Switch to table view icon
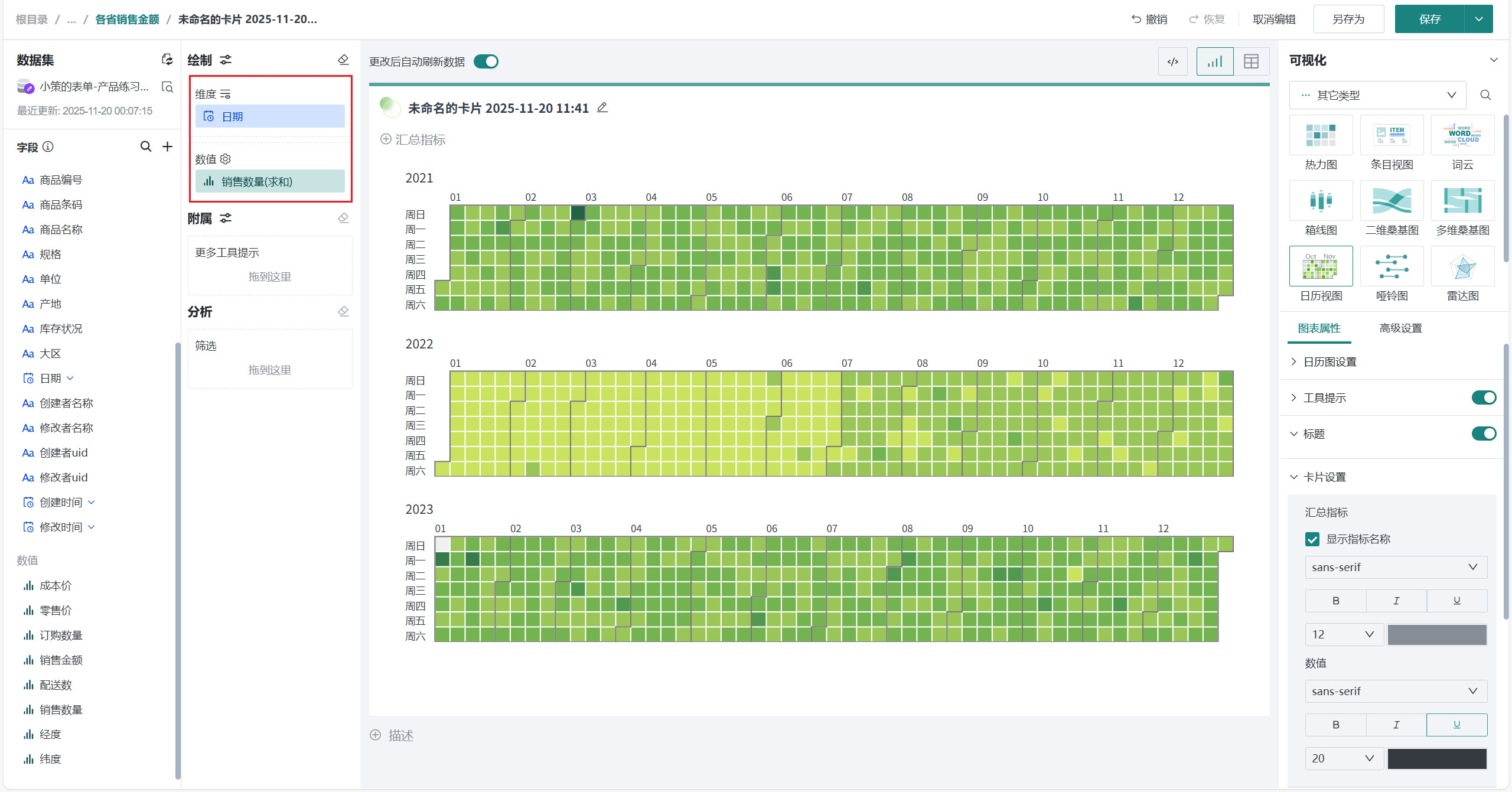The image size is (1512, 792). pyautogui.click(x=1251, y=61)
